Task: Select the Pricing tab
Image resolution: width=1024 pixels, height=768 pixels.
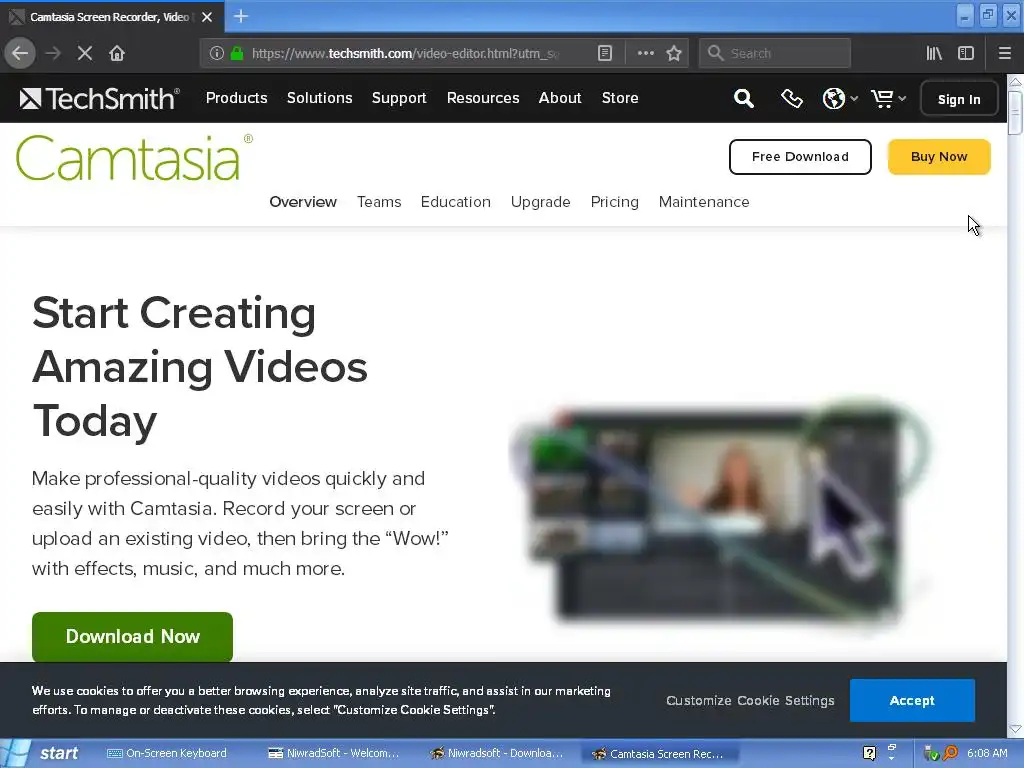Action: point(614,202)
